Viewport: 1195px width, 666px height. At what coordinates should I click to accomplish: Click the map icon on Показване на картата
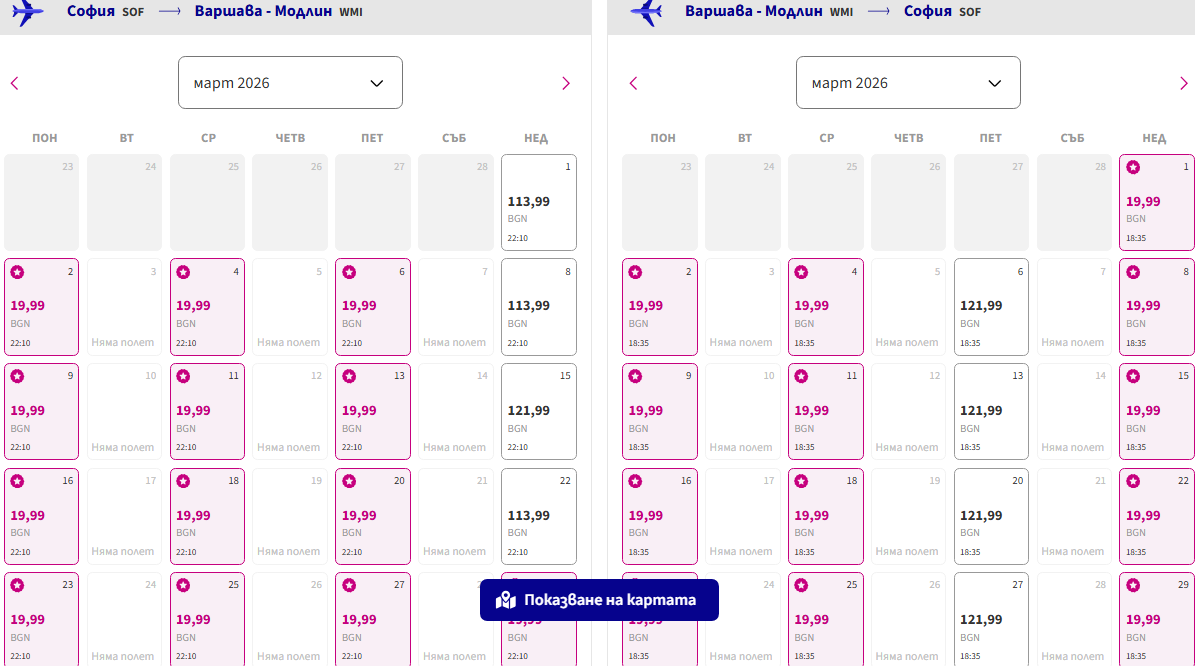[x=506, y=600]
